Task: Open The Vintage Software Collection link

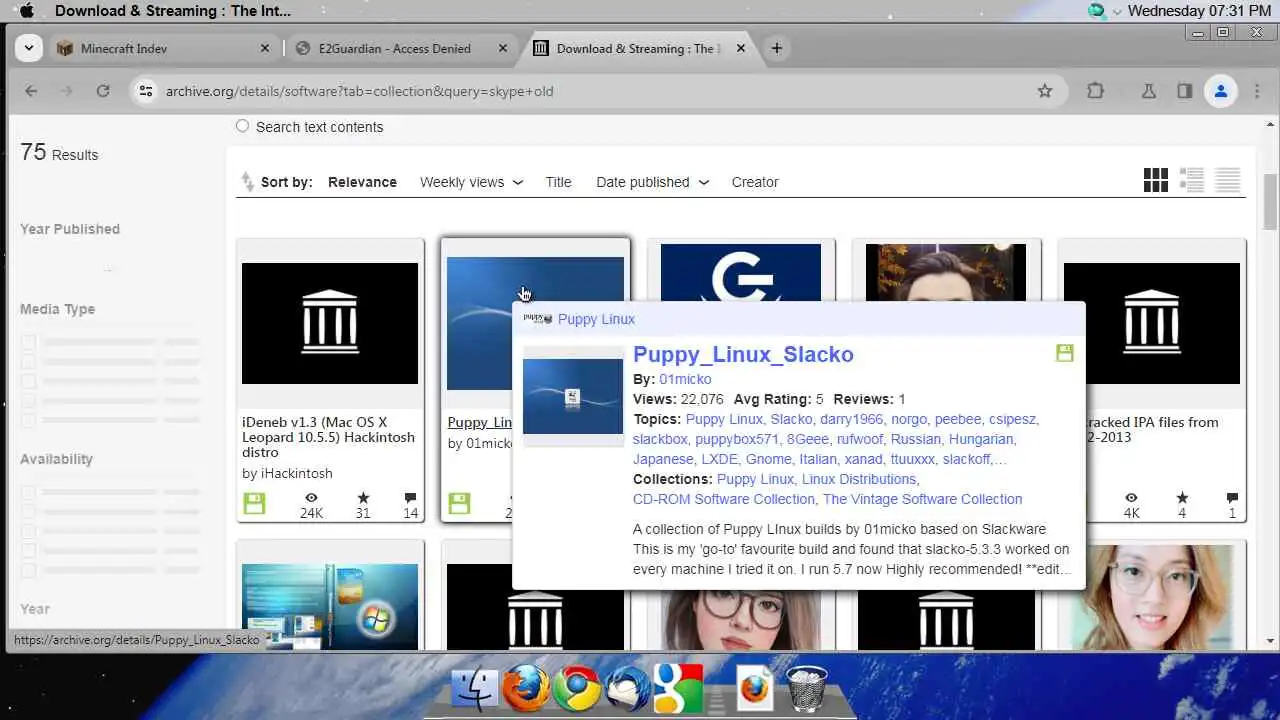Action: pyautogui.click(x=922, y=499)
